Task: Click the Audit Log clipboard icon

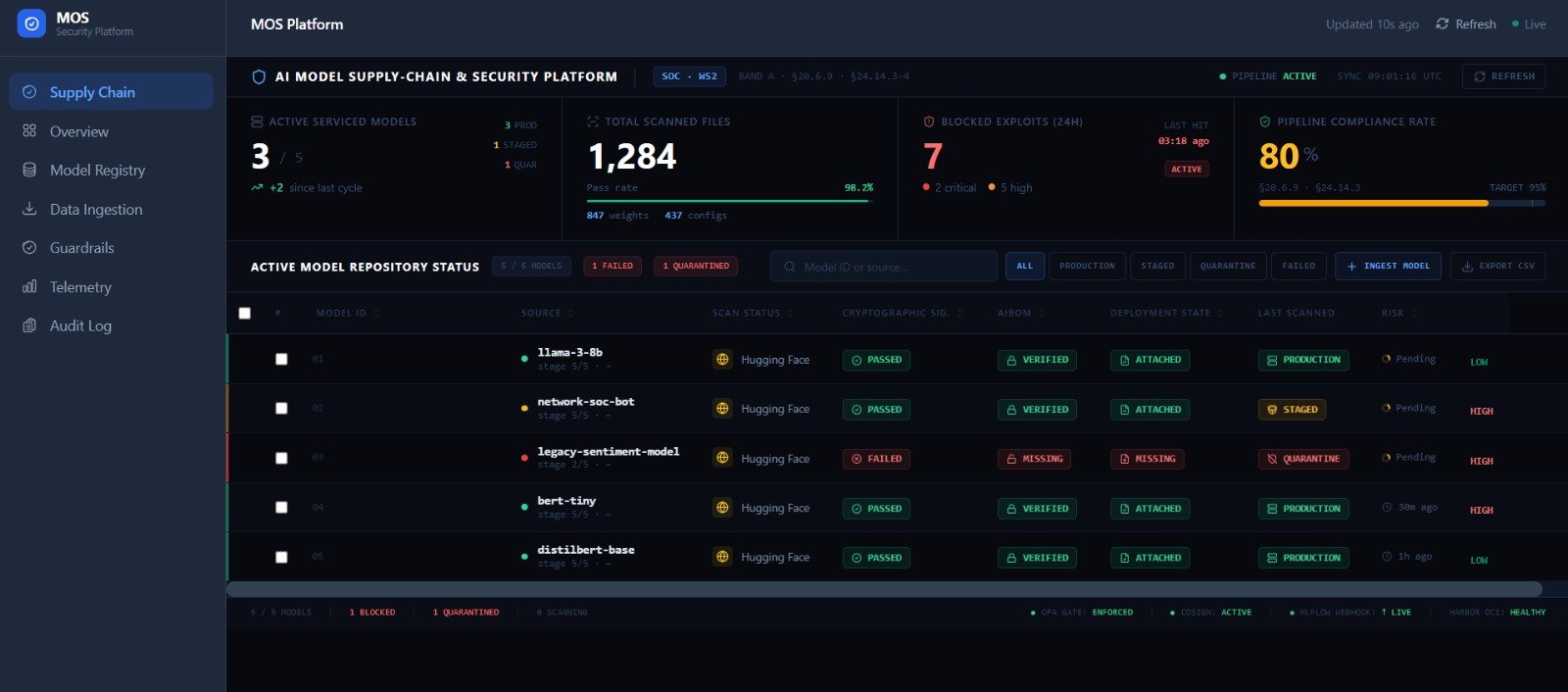Action: coord(29,325)
